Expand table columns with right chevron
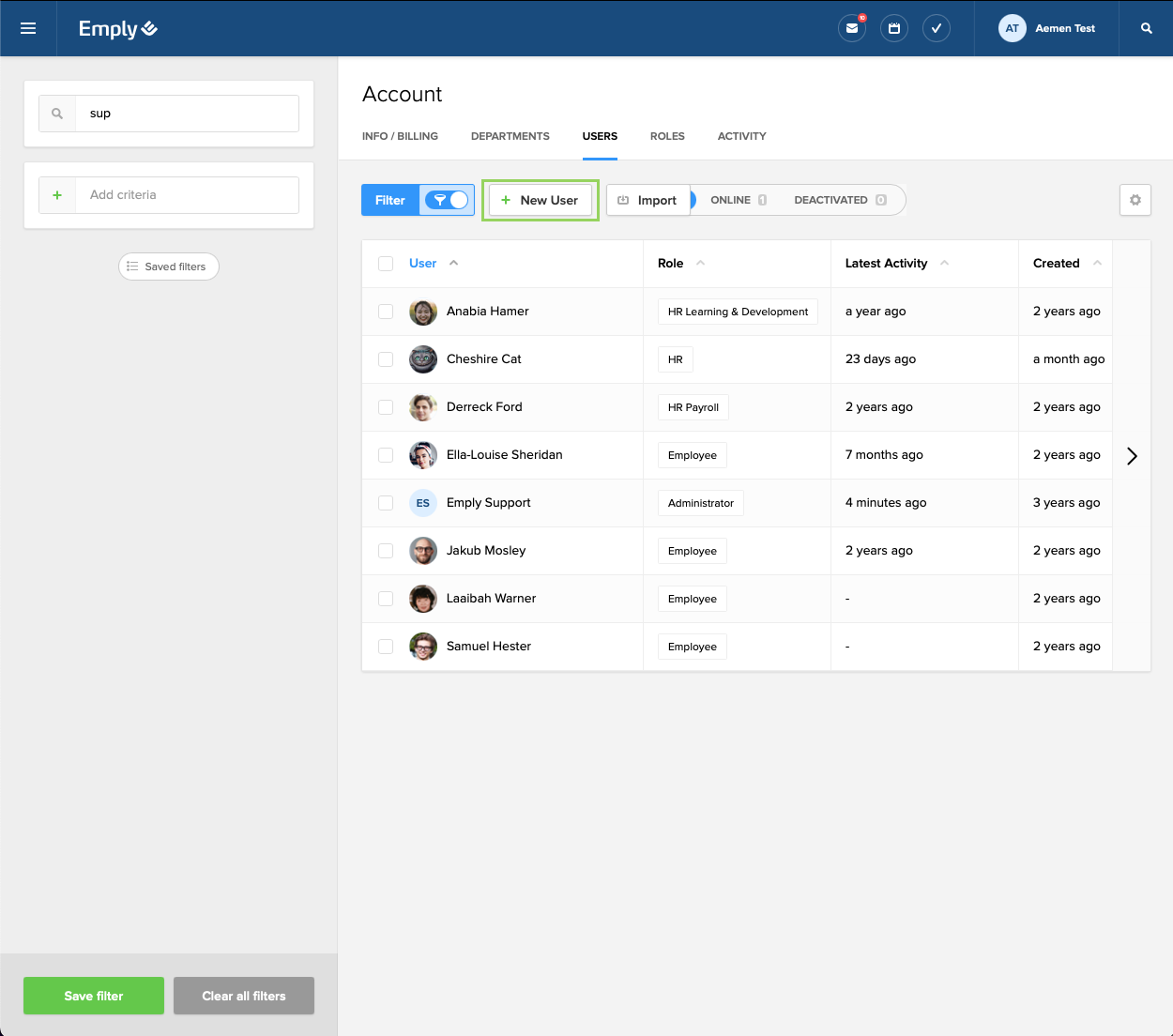Image resolution: width=1173 pixels, height=1036 pixels. 1132,456
